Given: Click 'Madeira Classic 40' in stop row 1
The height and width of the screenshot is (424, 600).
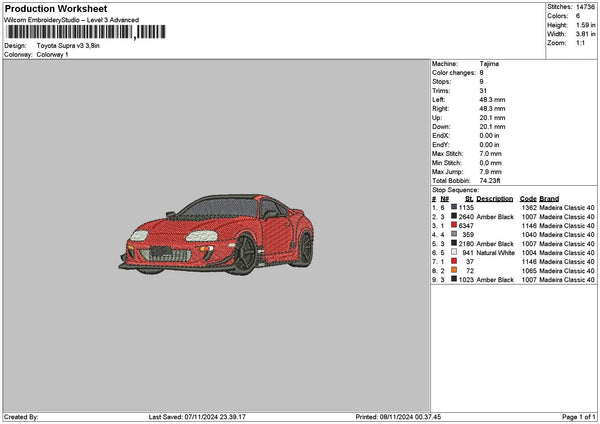Looking at the screenshot, I should [x=567, y=208].
